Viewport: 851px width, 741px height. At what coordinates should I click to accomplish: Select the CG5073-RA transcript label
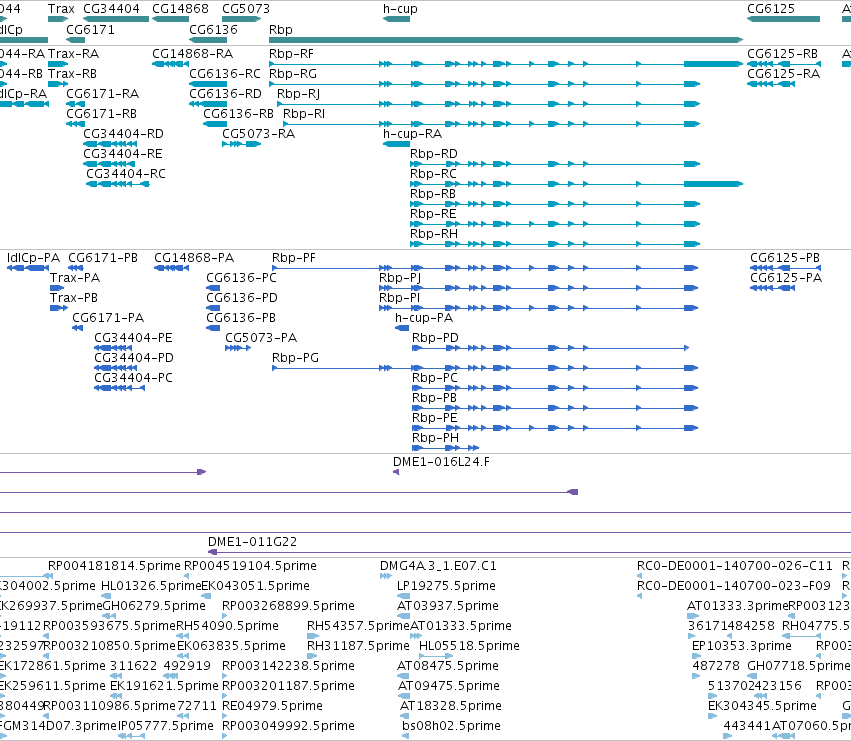coord(258,134)
